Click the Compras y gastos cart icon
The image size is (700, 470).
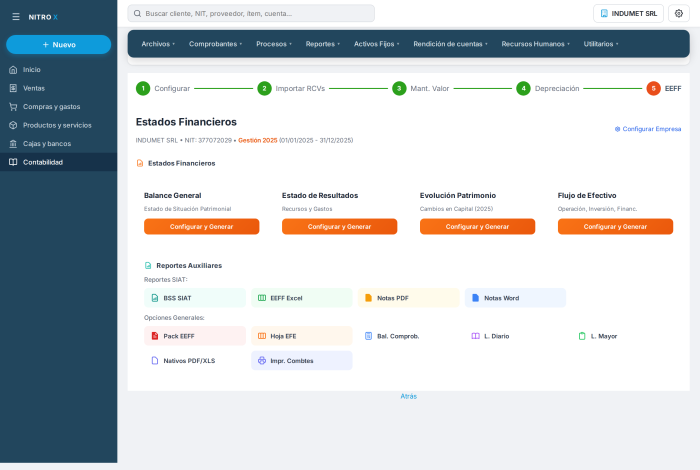point(13,107)
